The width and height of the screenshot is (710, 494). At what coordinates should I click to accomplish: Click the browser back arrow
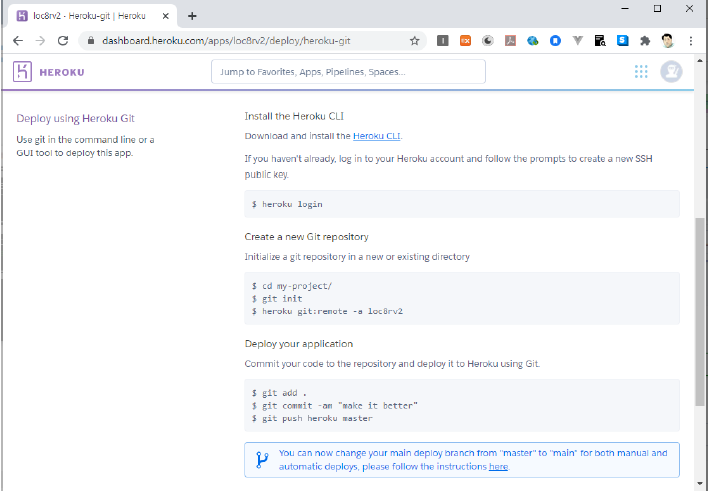(18, 41)
